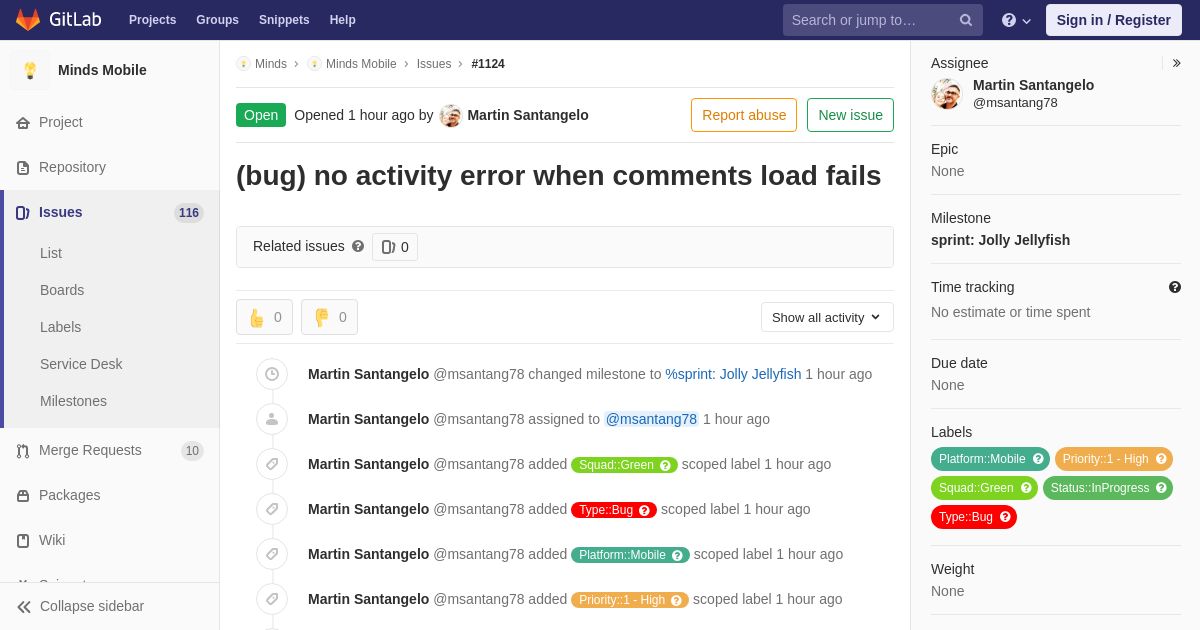The width and height of the screenshot is (1200, 630).
Task: Click the New issue button
Action: pos(850,115)
